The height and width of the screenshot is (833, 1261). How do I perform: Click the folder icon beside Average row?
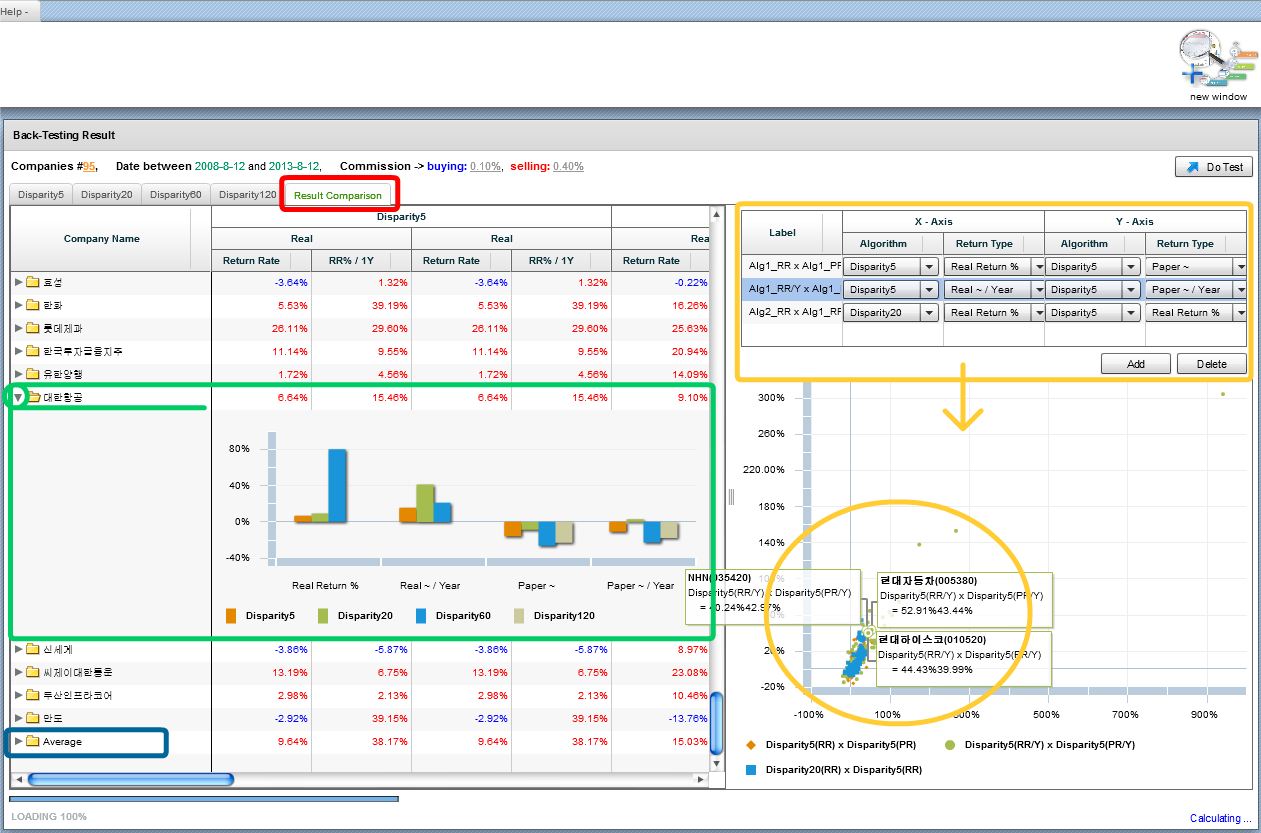point(33,742)
